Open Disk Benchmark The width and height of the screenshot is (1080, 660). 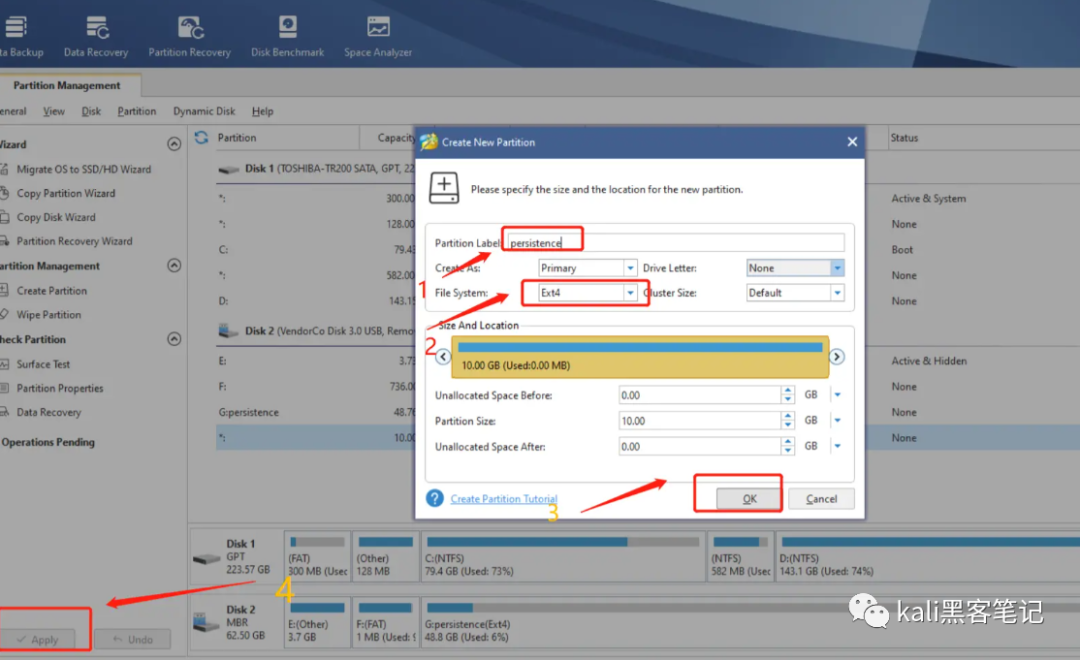click(x=287, y=36)
